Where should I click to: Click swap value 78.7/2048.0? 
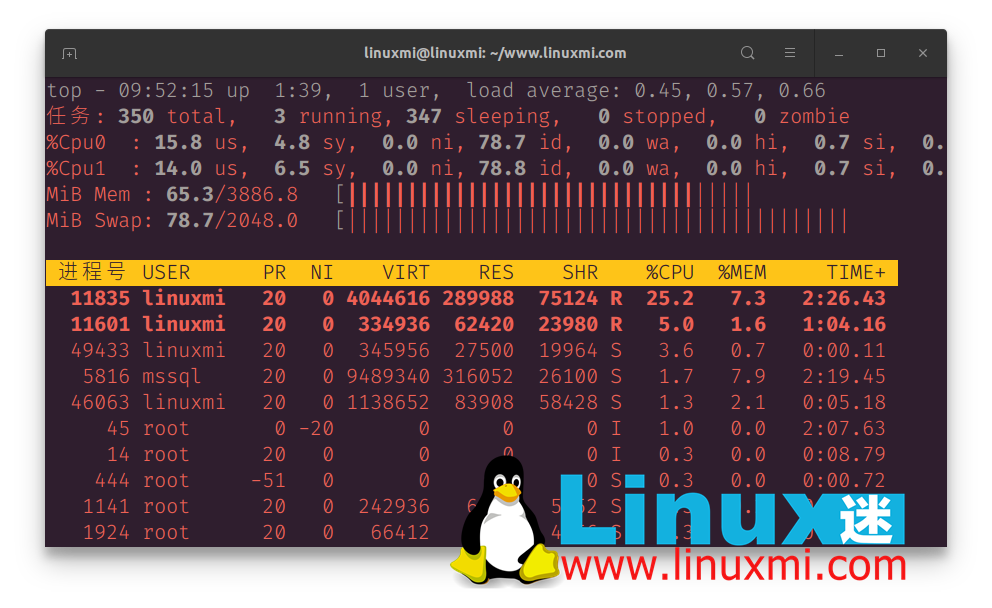pyautogui.click(x=232, y=221)
